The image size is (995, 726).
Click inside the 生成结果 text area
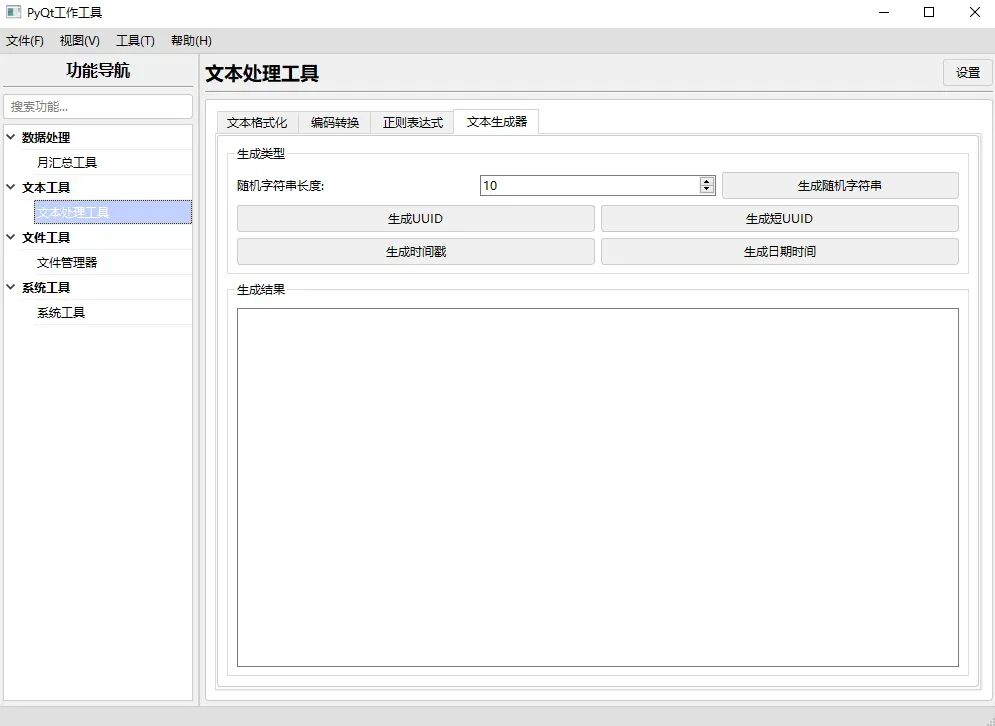(598, 487)
